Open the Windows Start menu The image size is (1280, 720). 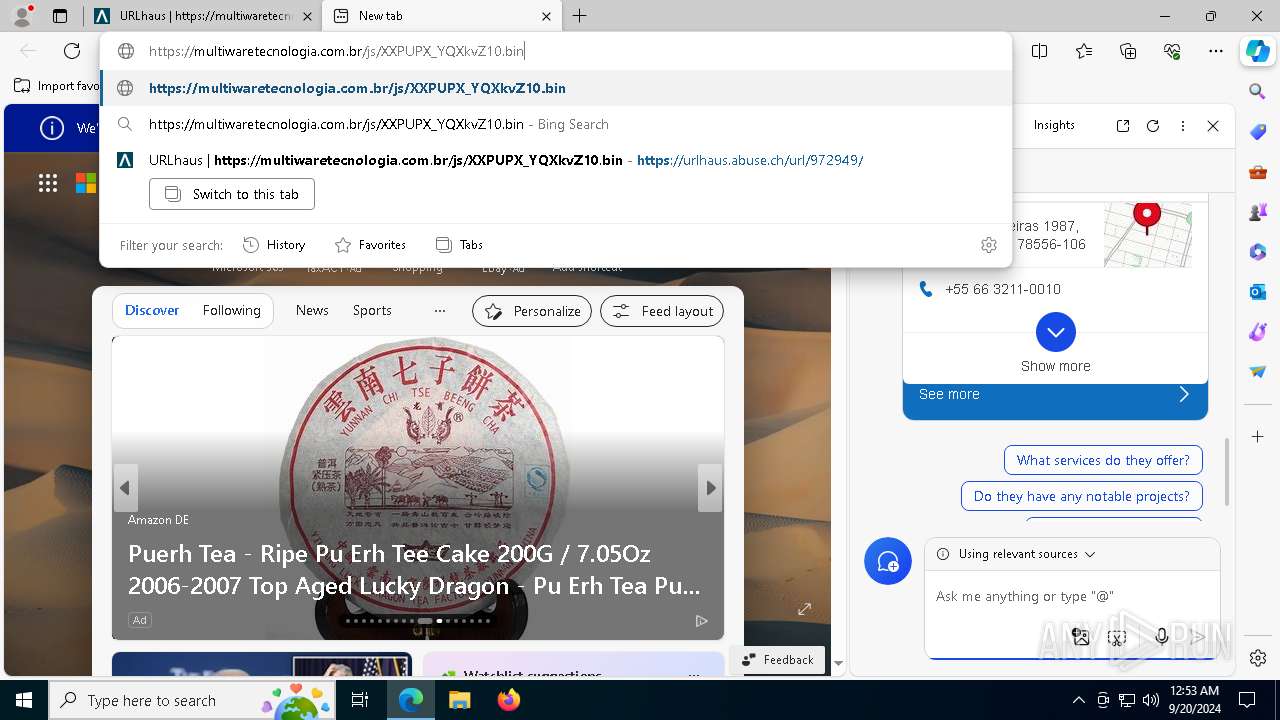tap(24, 700)
